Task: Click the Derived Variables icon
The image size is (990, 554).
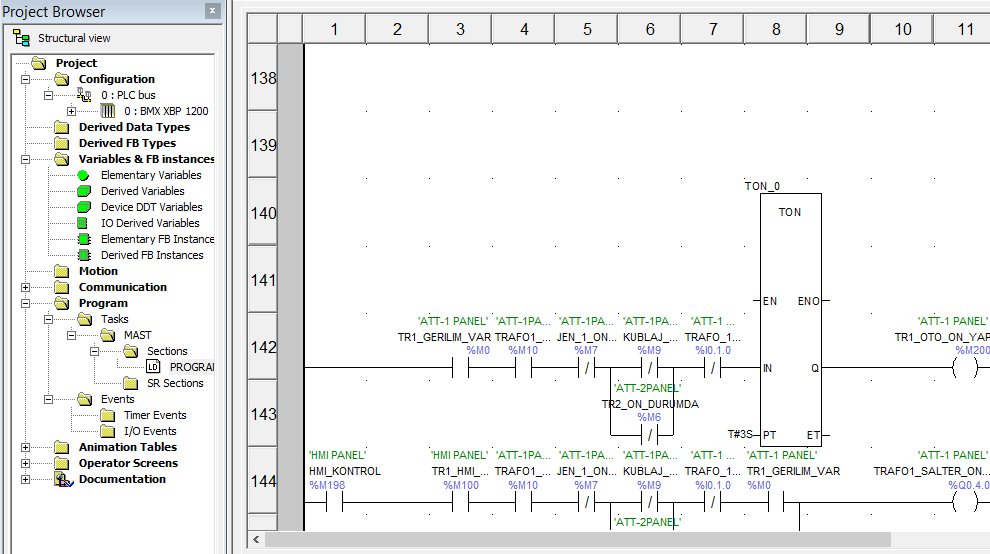Action: click(84, 191)
